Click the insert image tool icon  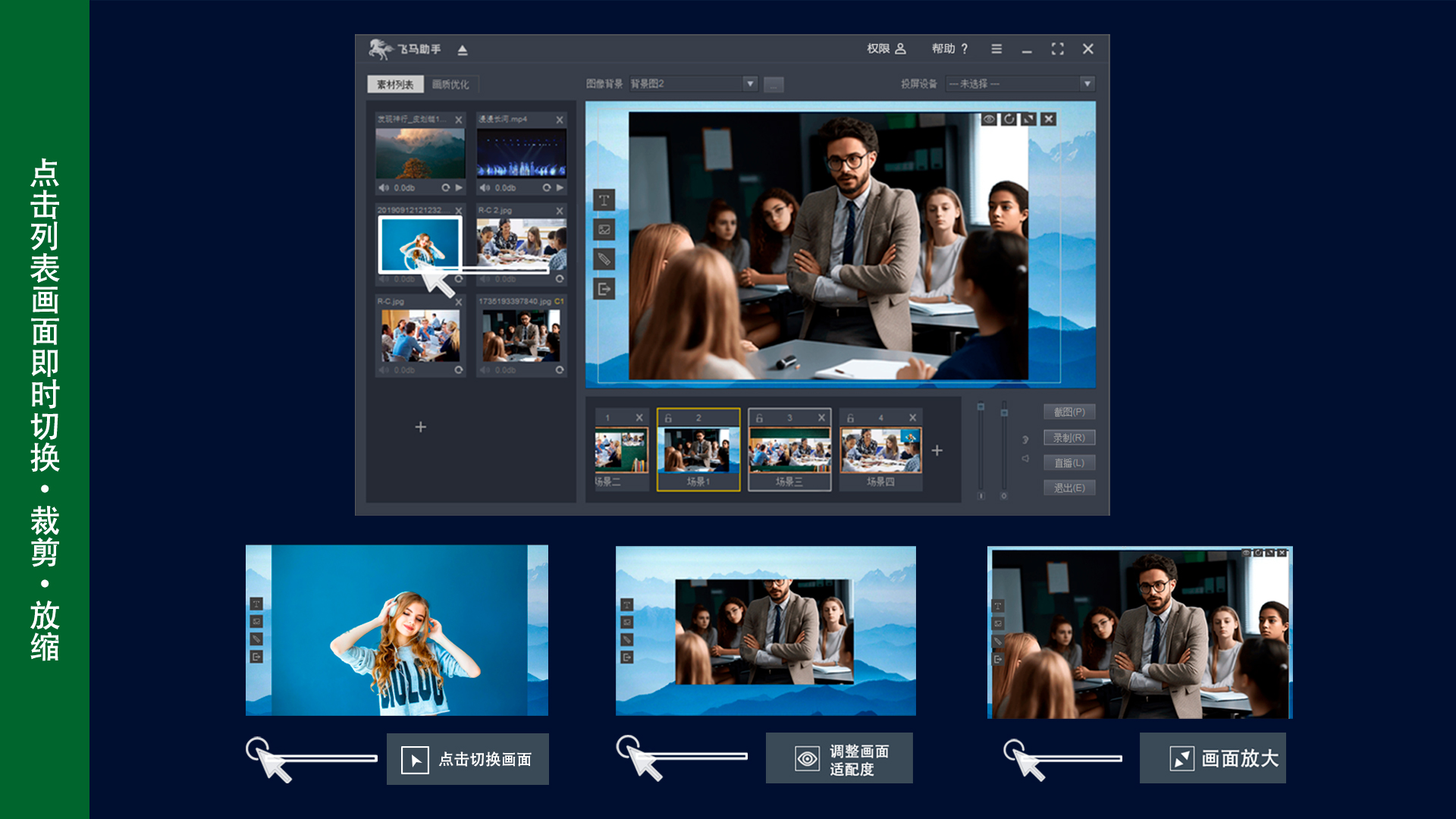click(604, 230)
